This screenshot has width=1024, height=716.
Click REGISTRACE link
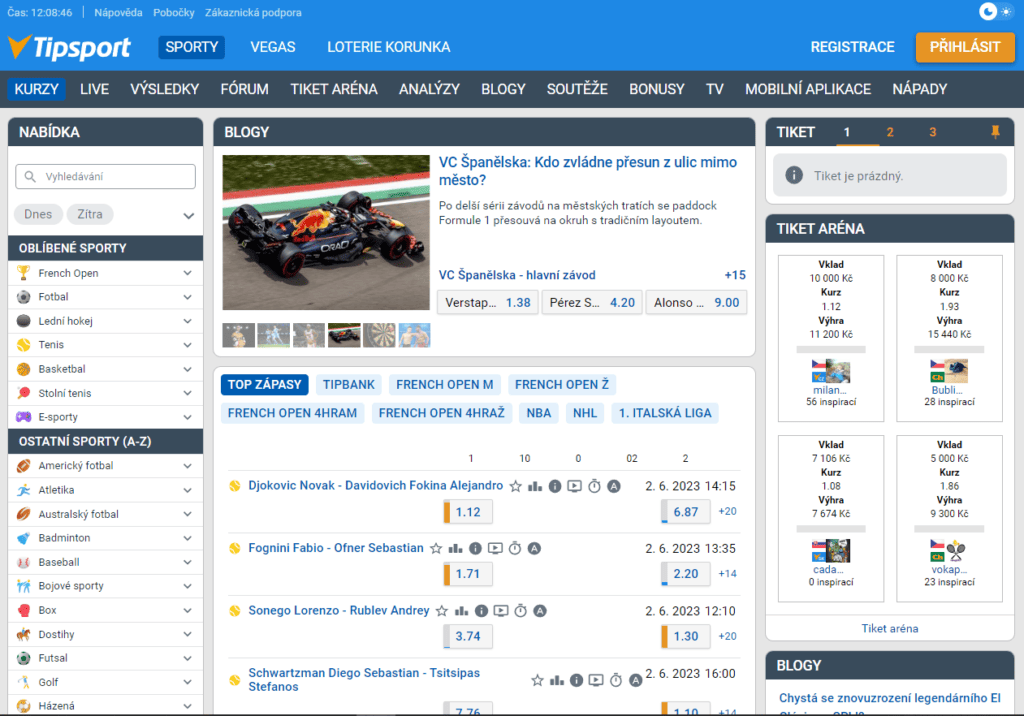pyautogui.click(x=852, y=47)
